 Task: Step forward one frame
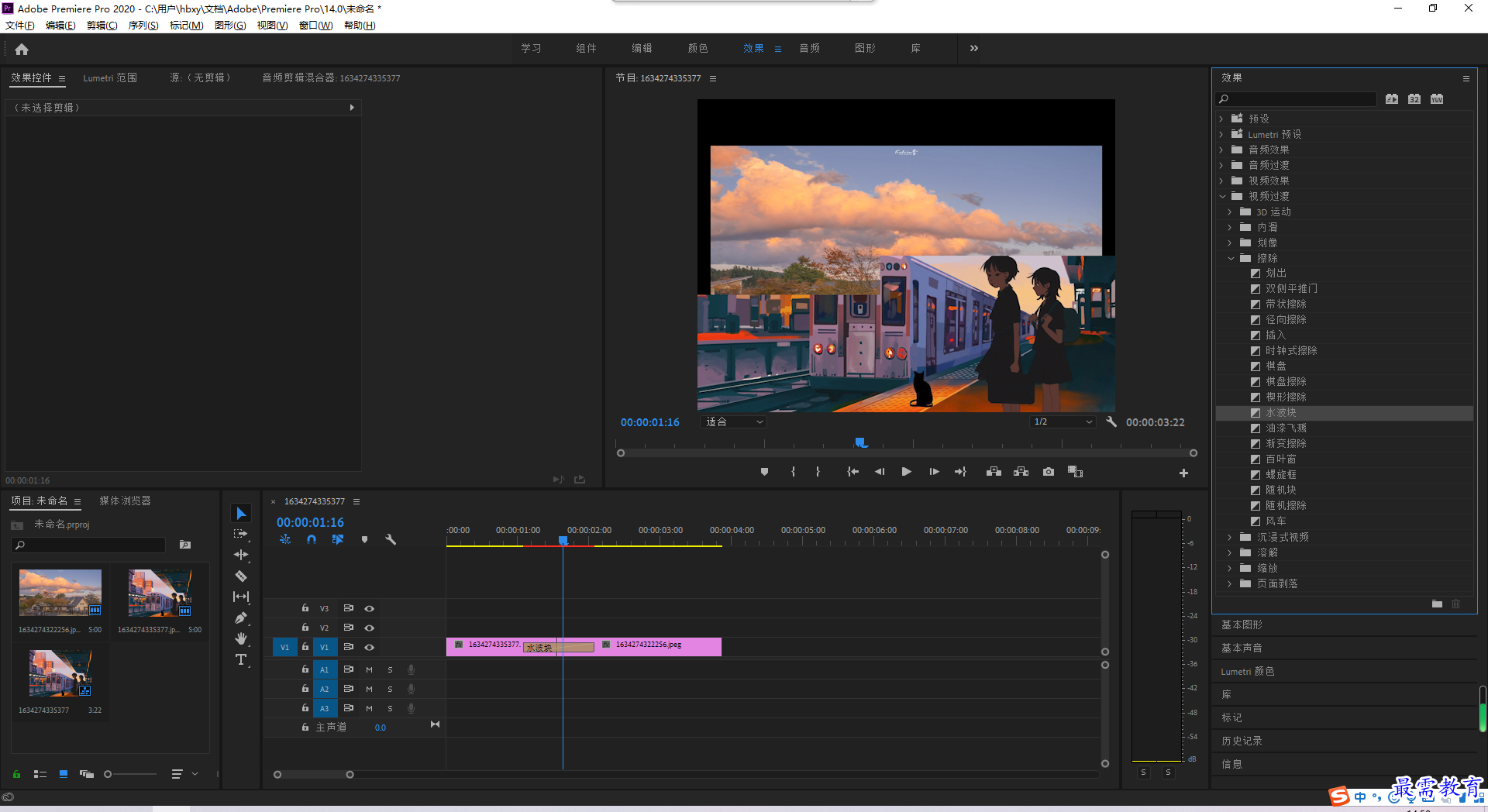(934, 472)
